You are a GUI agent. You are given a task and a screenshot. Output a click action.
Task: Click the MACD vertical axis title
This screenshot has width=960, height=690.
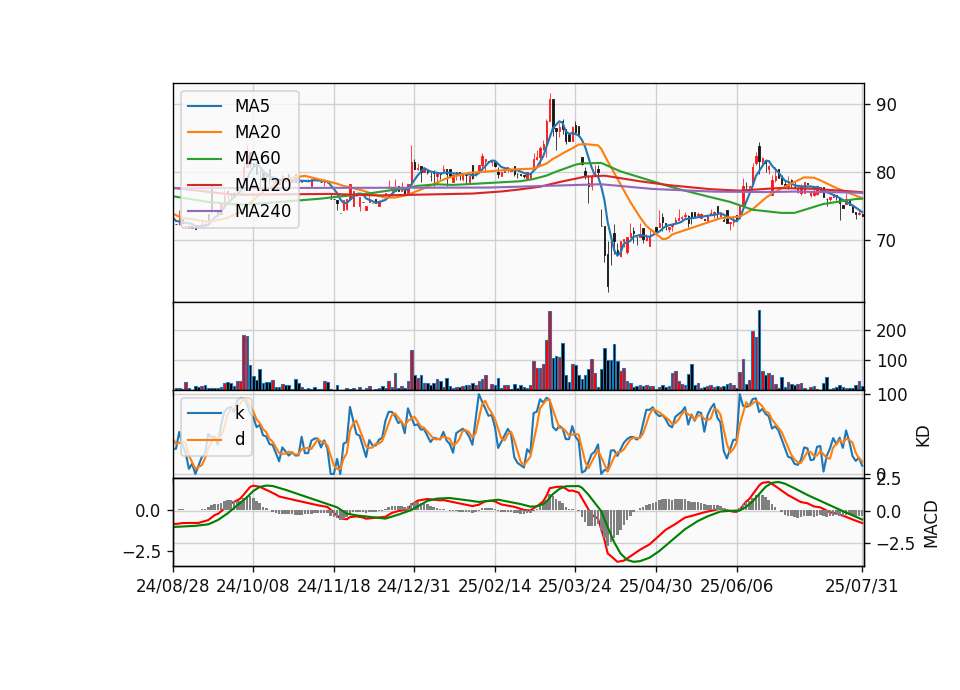coord(931,524)
